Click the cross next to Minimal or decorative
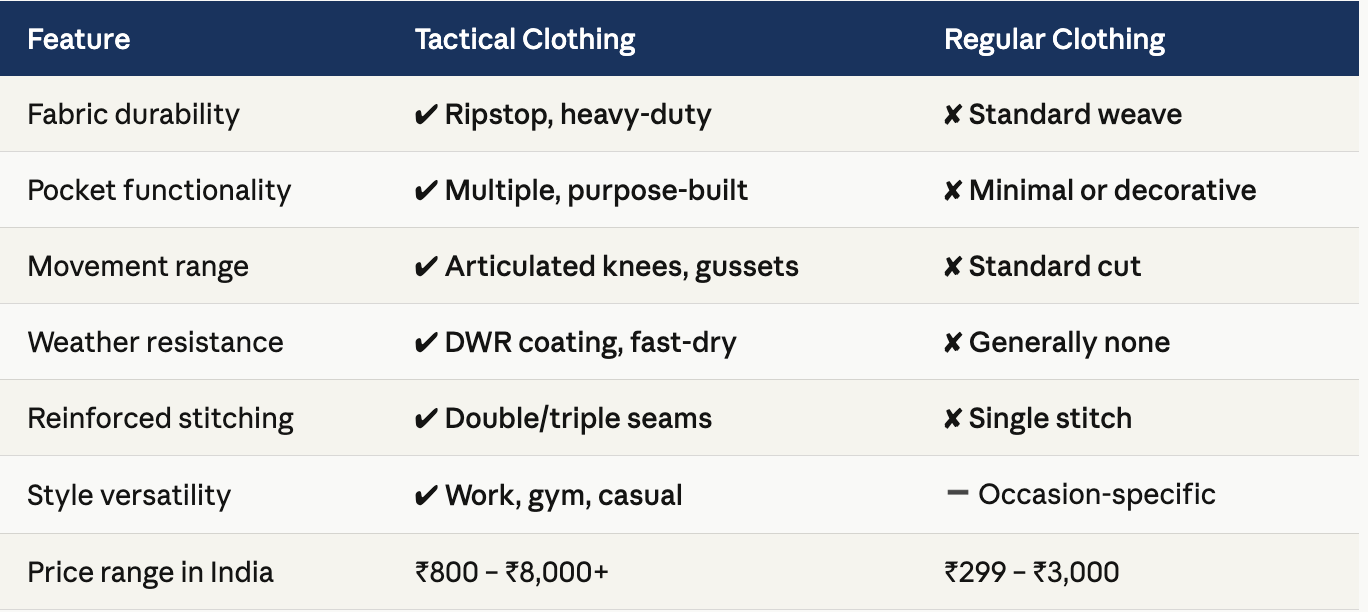Viewport: 1368px width, 612px height. 953,191
